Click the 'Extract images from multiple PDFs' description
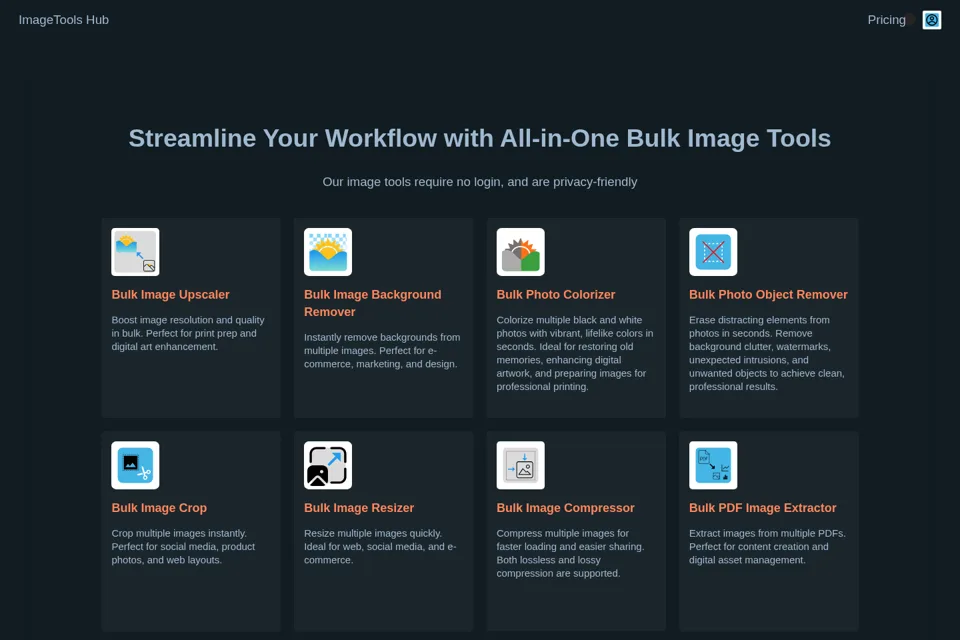 pyautogui.click(x=767, y=546)
